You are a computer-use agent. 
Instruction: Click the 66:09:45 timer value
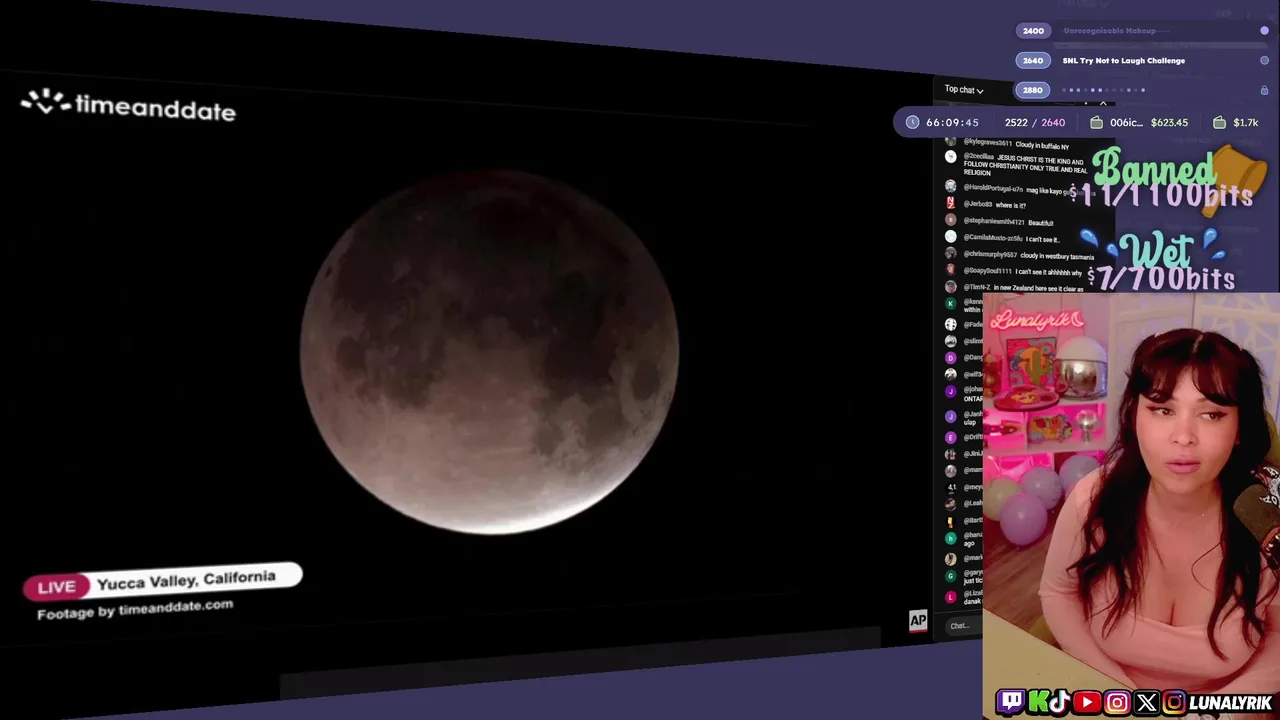[x=952, y=122]
